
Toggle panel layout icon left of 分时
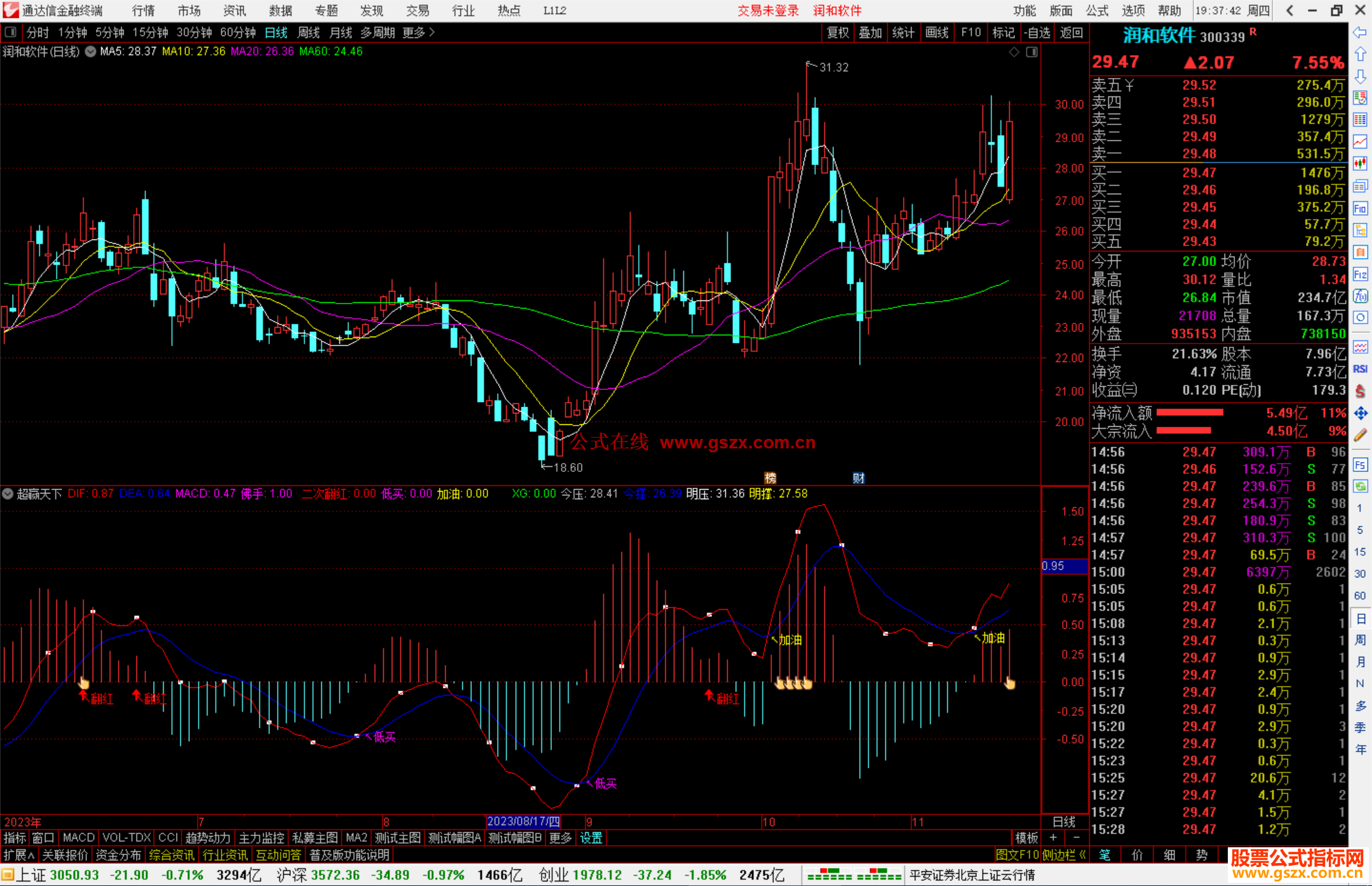click(11, 32)
